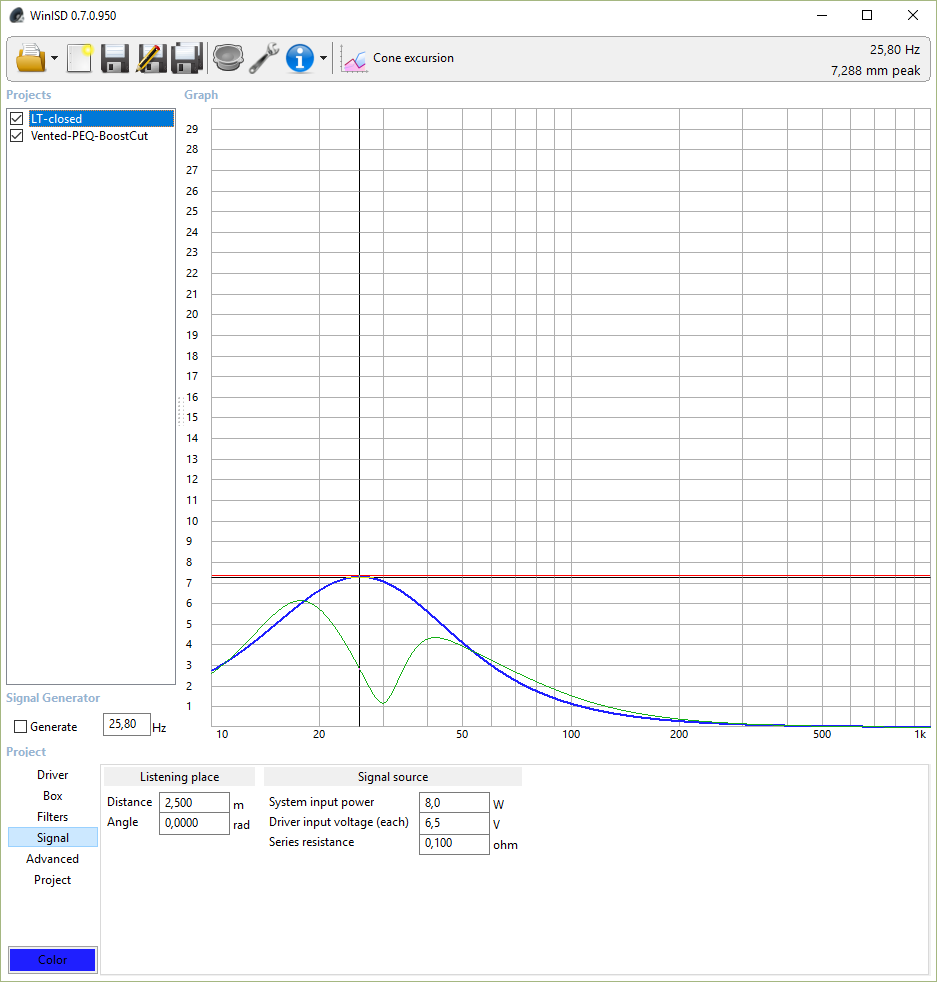Click the panel splitter grip left of graph
The image size is (937, 982).
click(x=180, y=411)
